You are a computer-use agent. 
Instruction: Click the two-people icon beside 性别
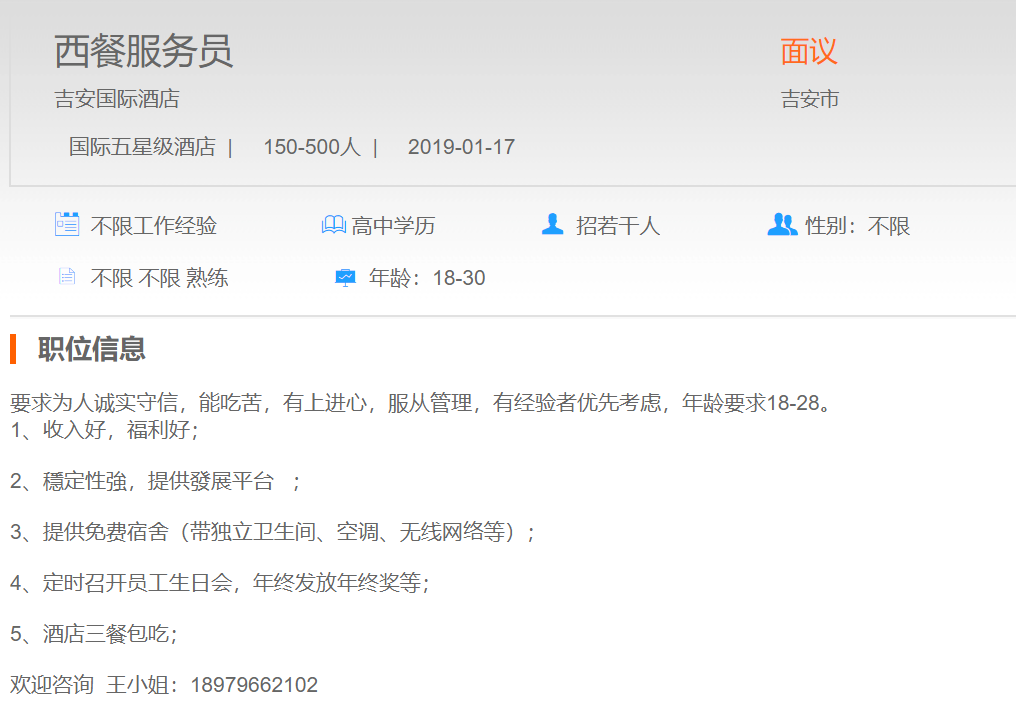click(x=782, y=225)
